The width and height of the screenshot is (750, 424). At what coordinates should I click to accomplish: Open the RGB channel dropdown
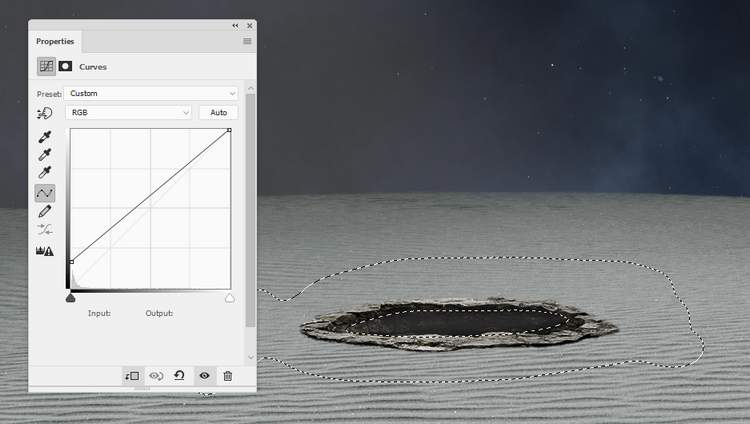point(129,112)
